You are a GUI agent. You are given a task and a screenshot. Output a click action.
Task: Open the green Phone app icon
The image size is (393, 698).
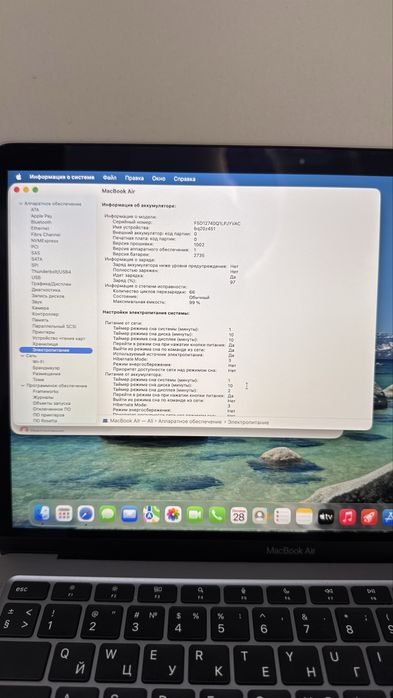[x=217, y=515]
